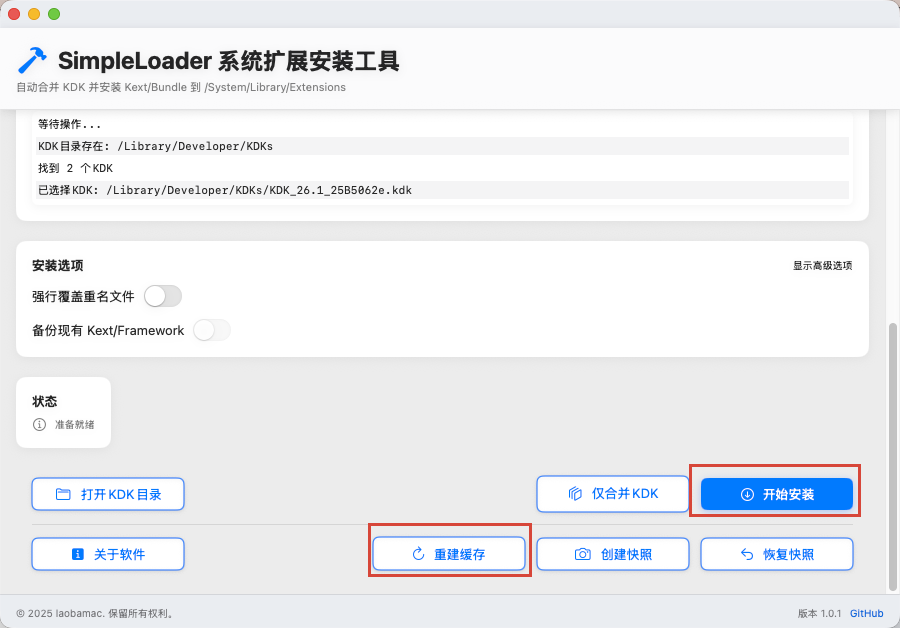The width and height of the screenshot is (900, 628).
Task: Click the download icon in 开始安装
Action: click(747, 494)
